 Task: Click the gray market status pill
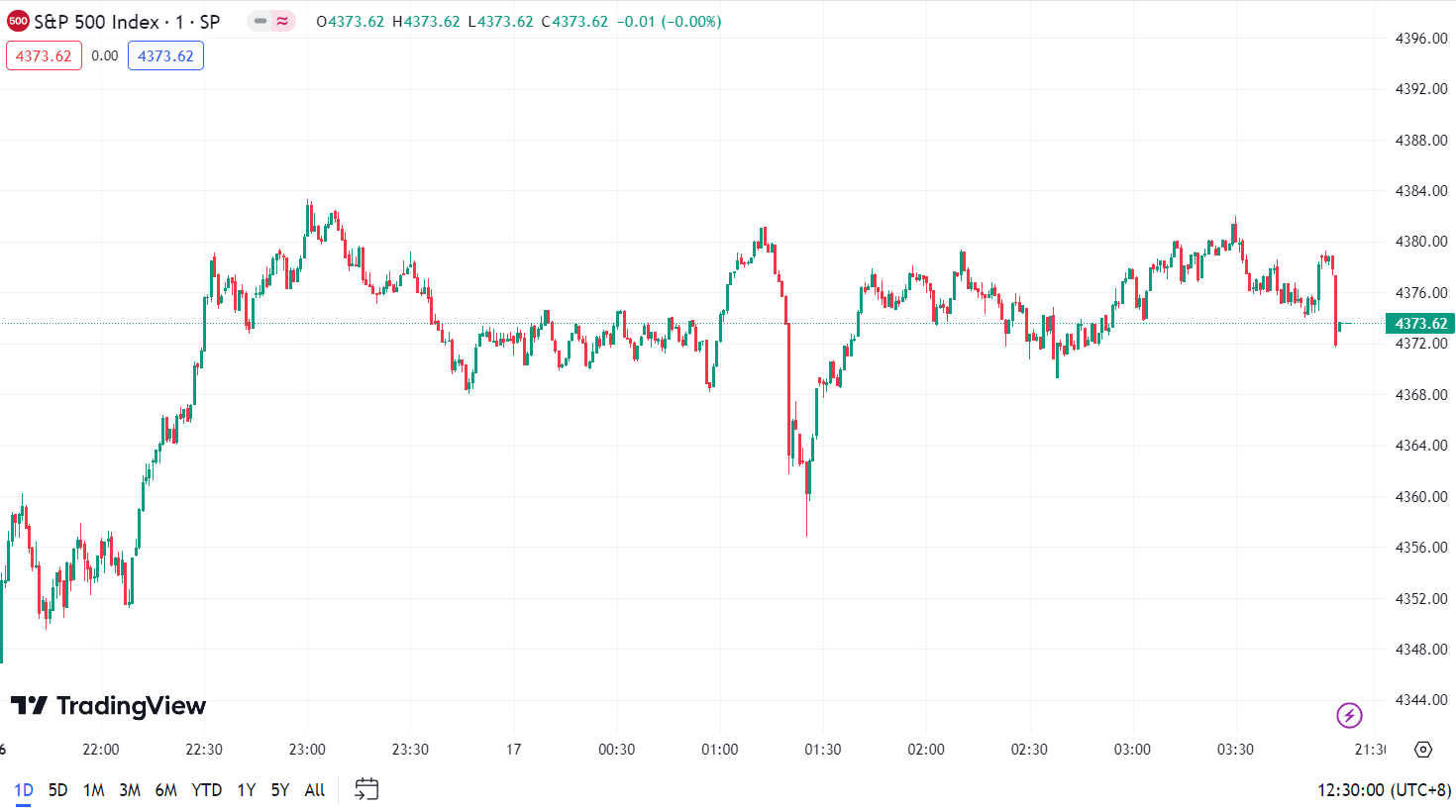[x=260, y=21]
